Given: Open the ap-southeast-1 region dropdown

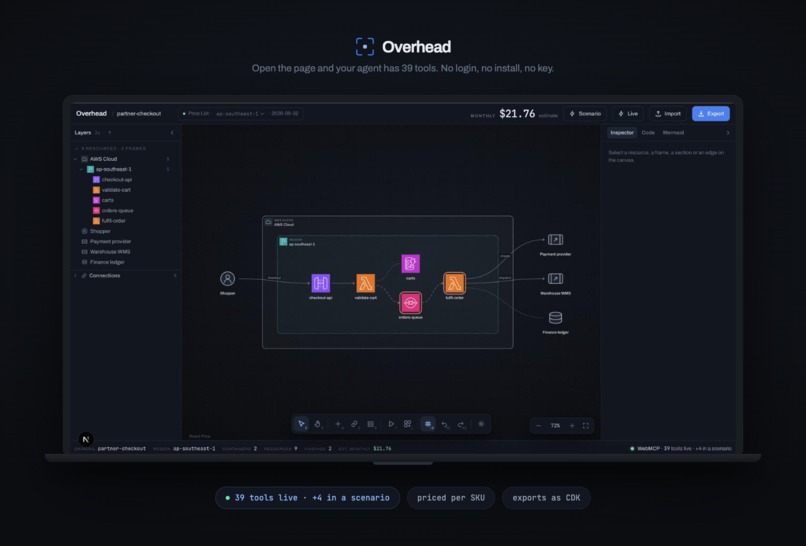Looking at the screenshot, I should (240, 114).
